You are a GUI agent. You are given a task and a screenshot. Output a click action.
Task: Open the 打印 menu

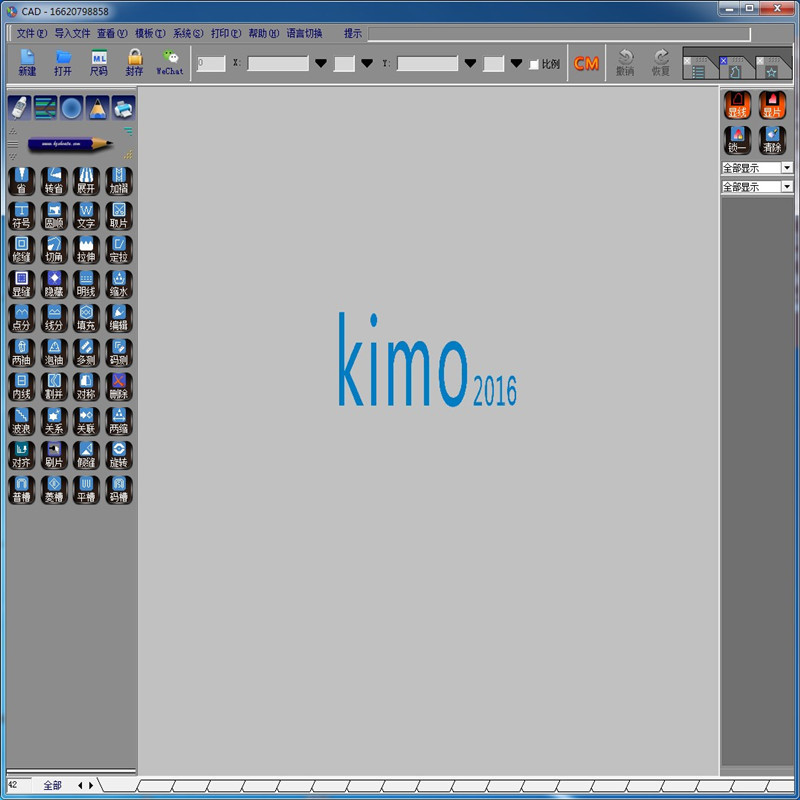click(225, 33)
